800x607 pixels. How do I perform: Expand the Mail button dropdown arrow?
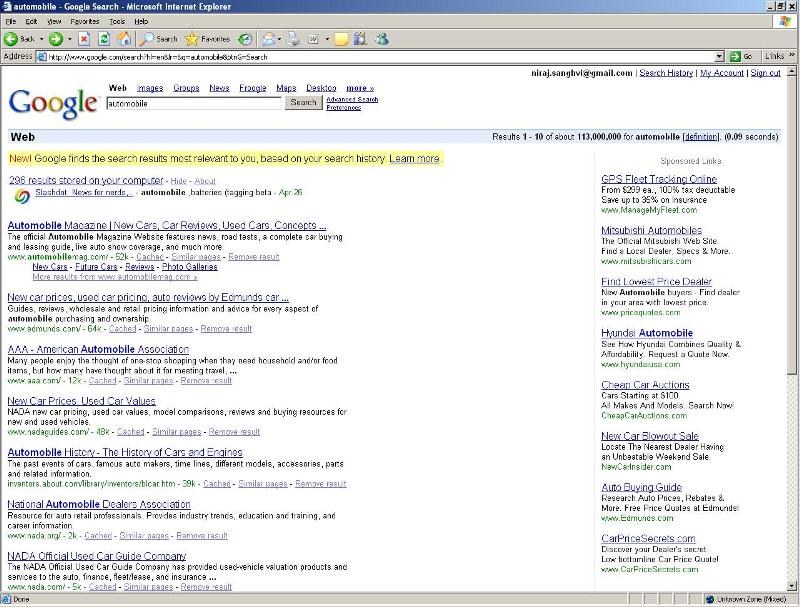pyautogui.click(x=280, y=39)
